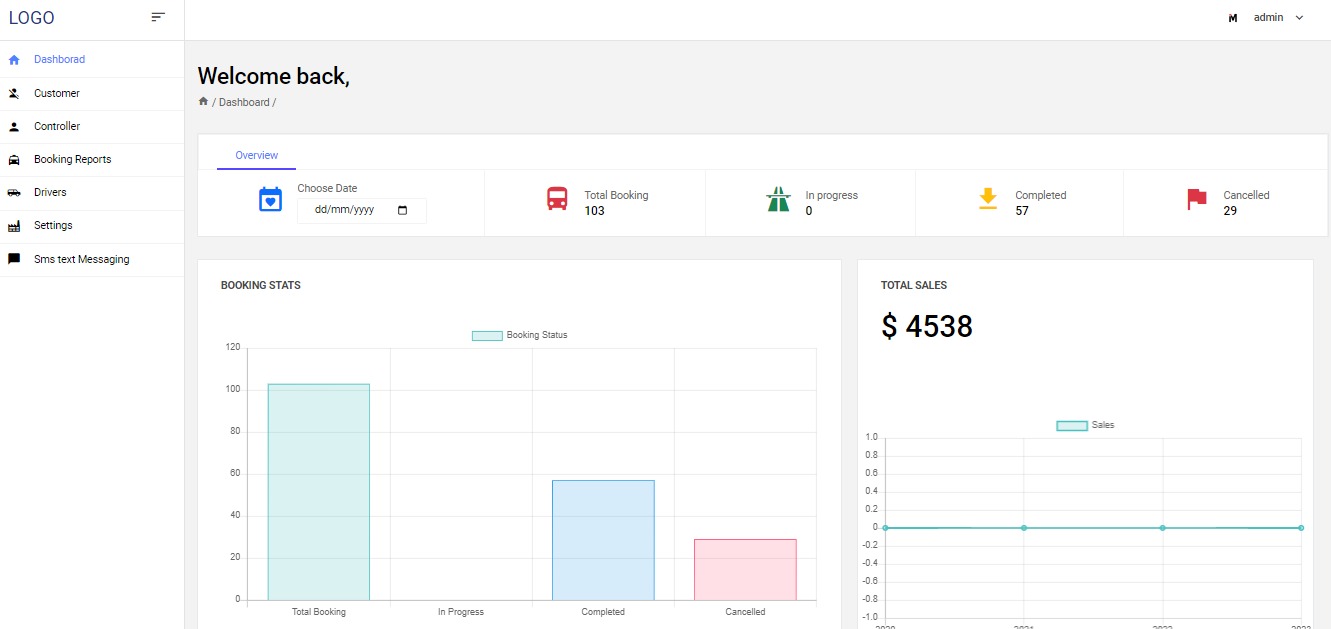Open the date picker calendar button
This screenshot has width=1331, height=629.
pyautogui.click(x=403, y=211)
